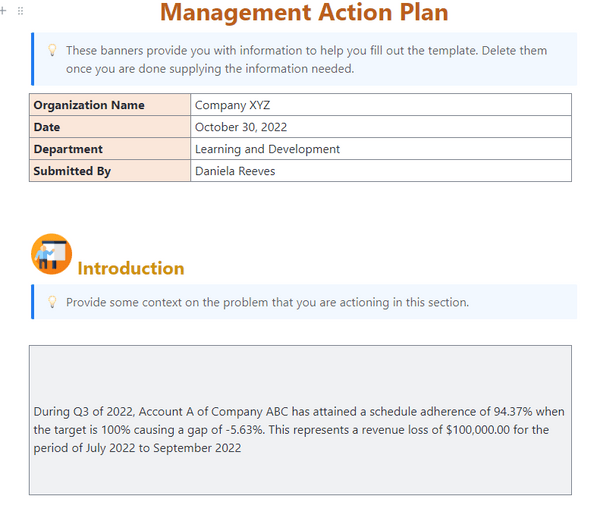Image resolution: width=600 pixels, height=527 pixels.
Task: Edit the Learning and Development cell
Action: click(x=380, y=149)
